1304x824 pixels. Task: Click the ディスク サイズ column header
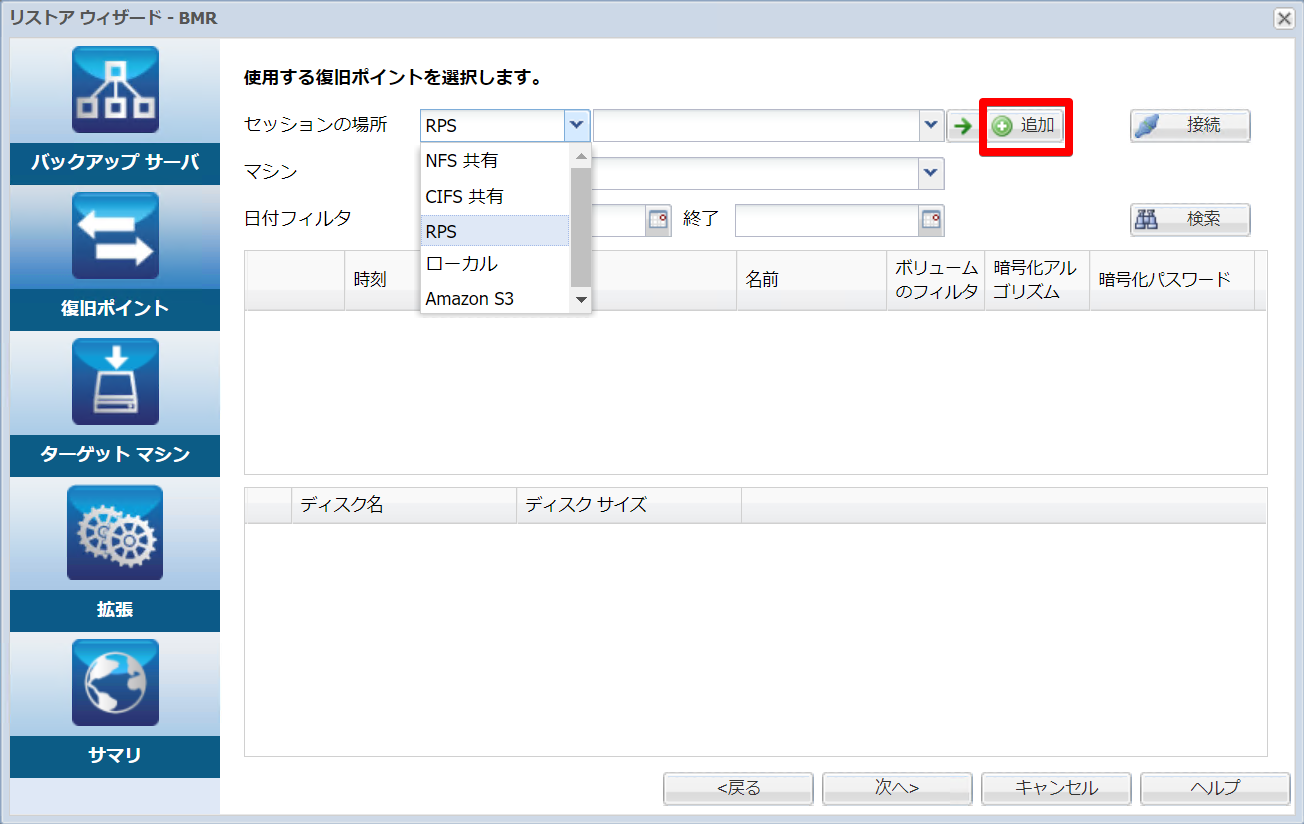pyautogui.click(x=629, y=505)
